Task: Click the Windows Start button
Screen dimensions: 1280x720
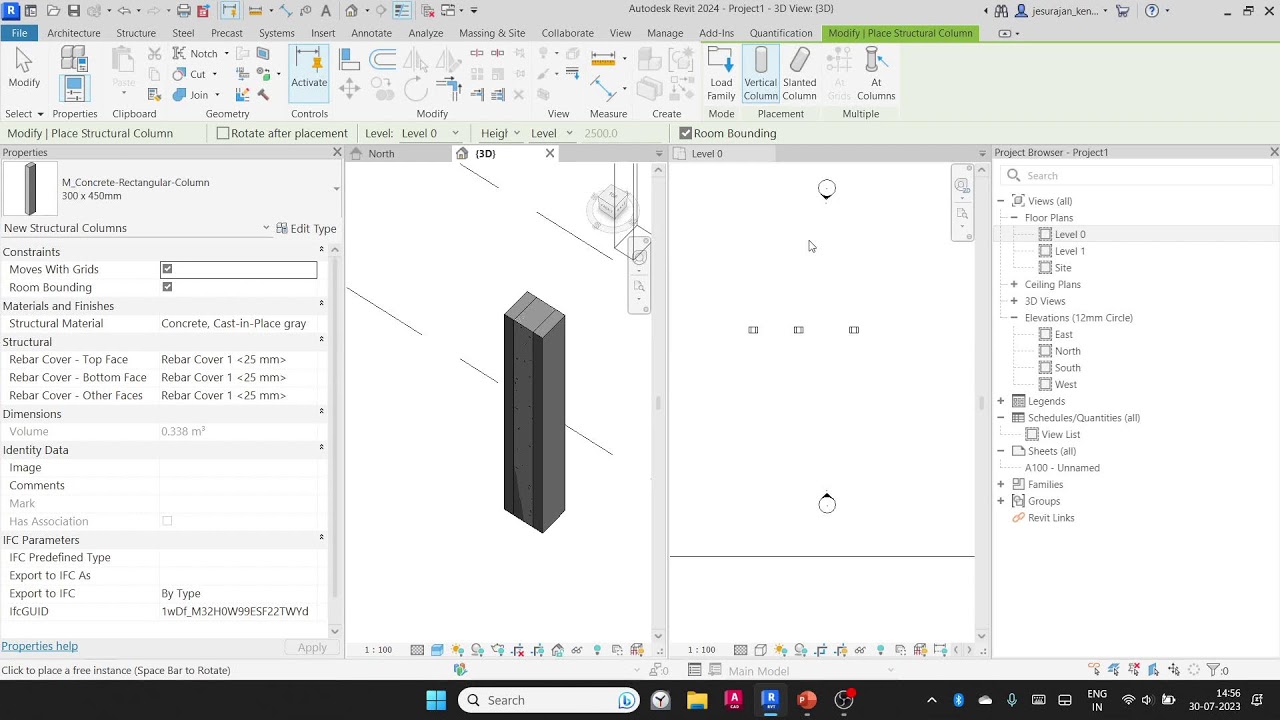Action: [436, 700]
